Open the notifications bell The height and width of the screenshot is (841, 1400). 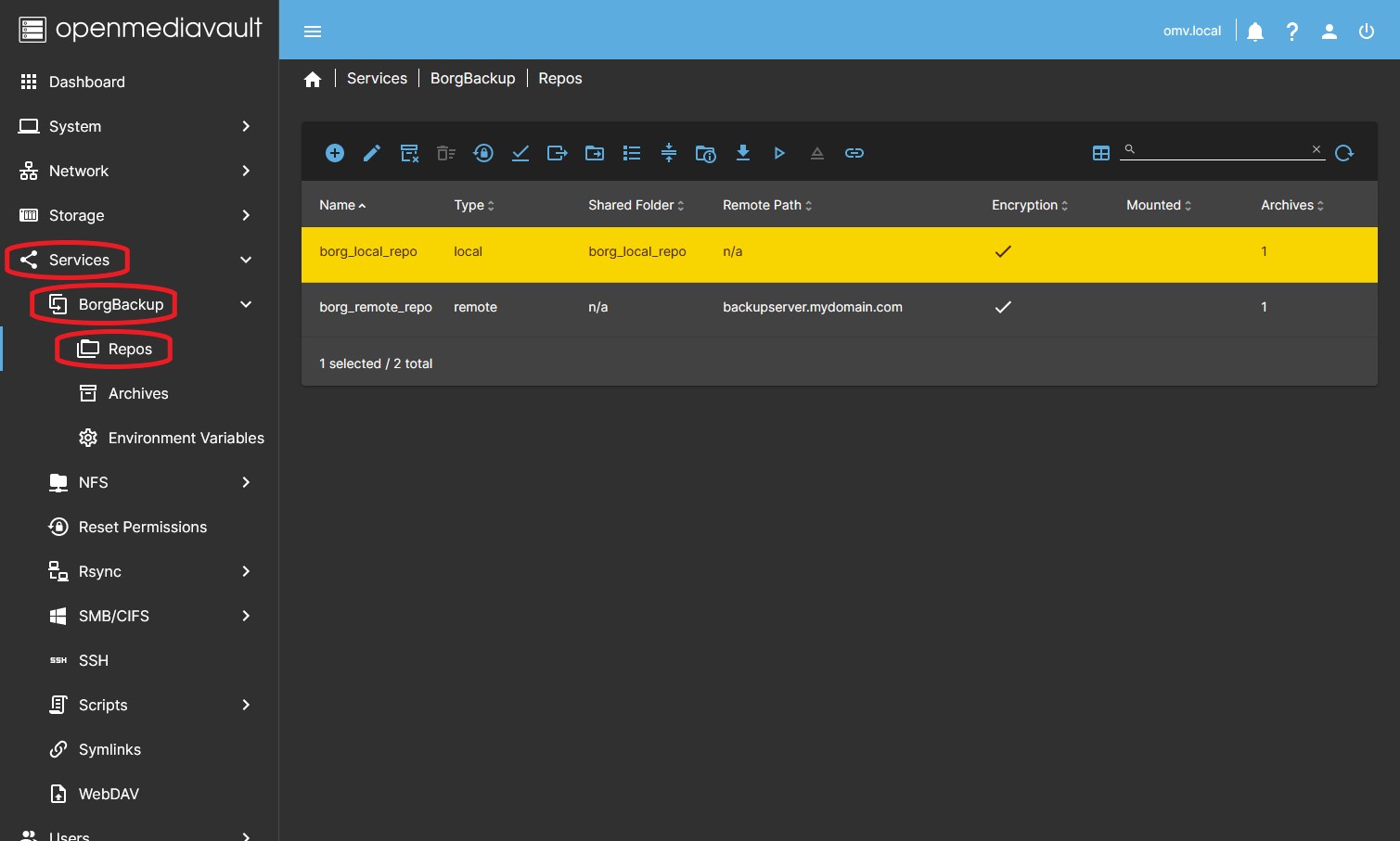(x=1255, y=32)
